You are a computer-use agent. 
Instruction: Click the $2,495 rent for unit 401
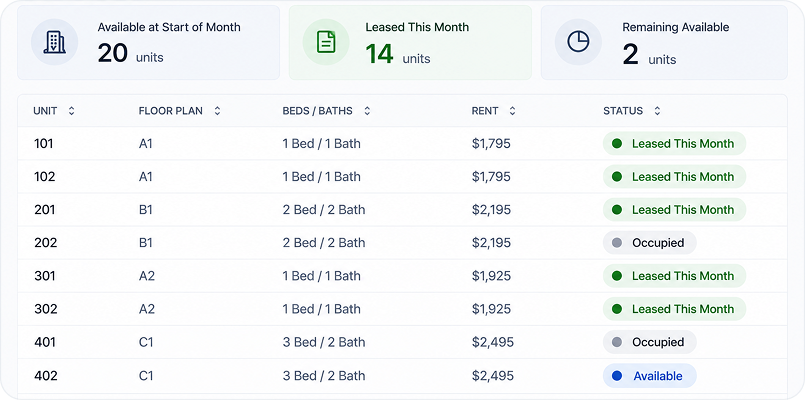(x=493, y=342)
